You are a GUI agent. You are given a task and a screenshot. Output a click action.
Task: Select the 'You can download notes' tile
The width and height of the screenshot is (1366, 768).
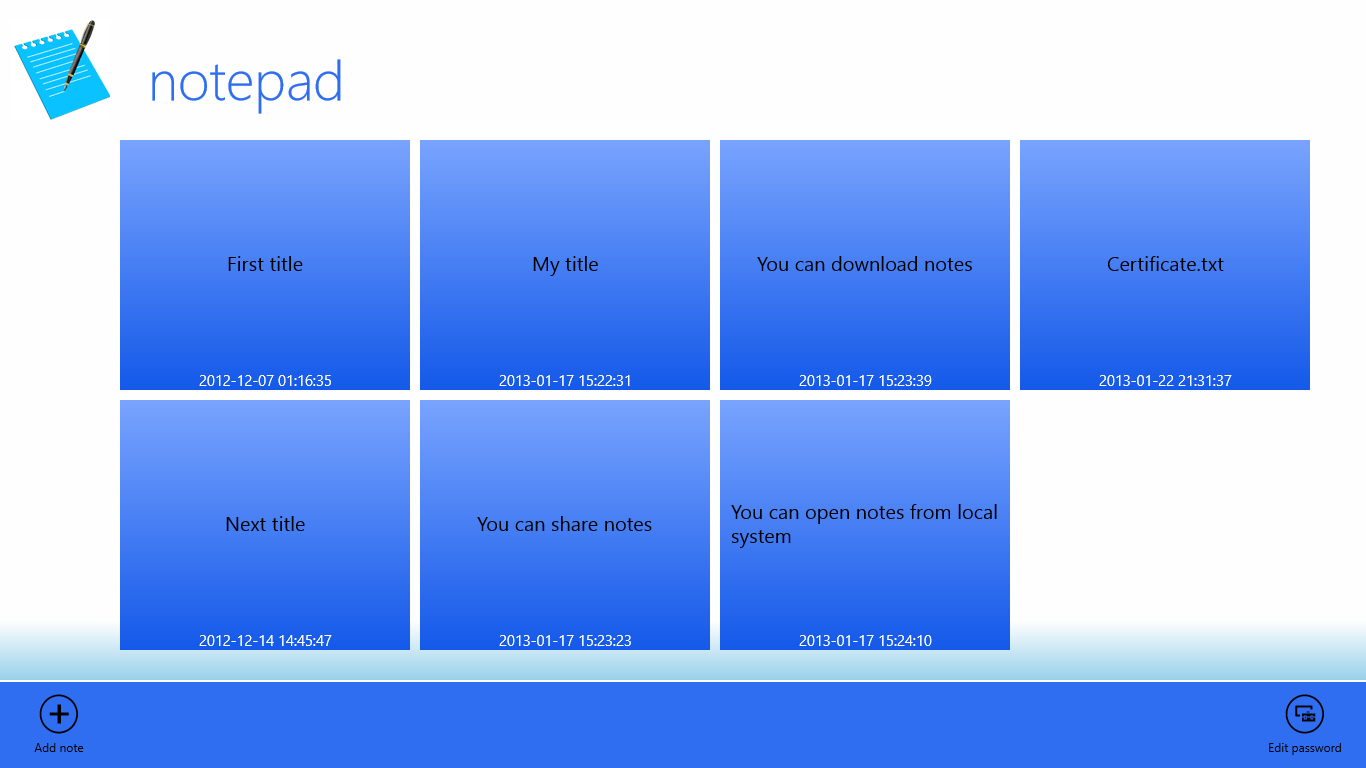coord(865,265)
